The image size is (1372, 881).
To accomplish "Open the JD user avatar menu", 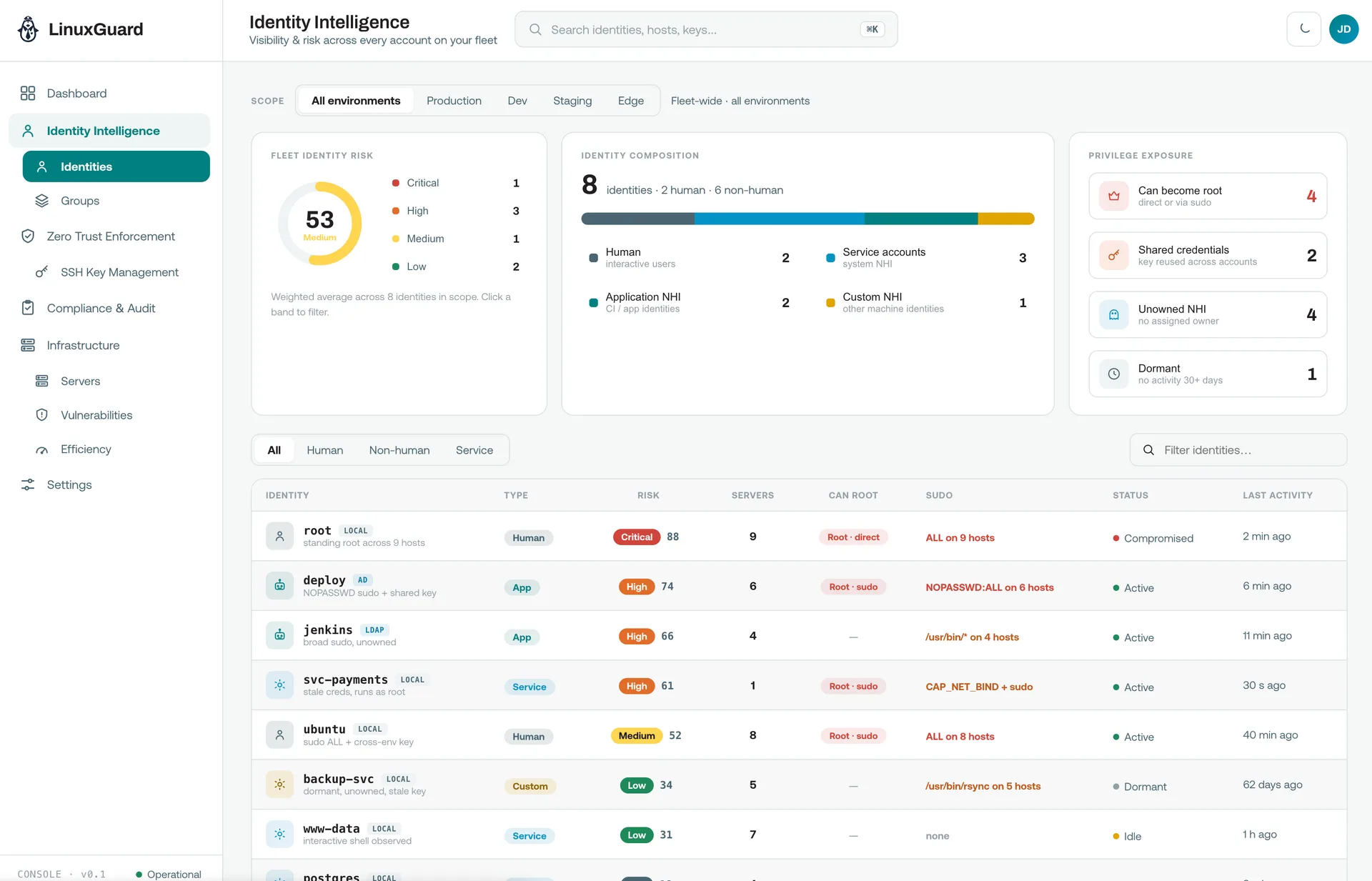I will (1344, 29).
